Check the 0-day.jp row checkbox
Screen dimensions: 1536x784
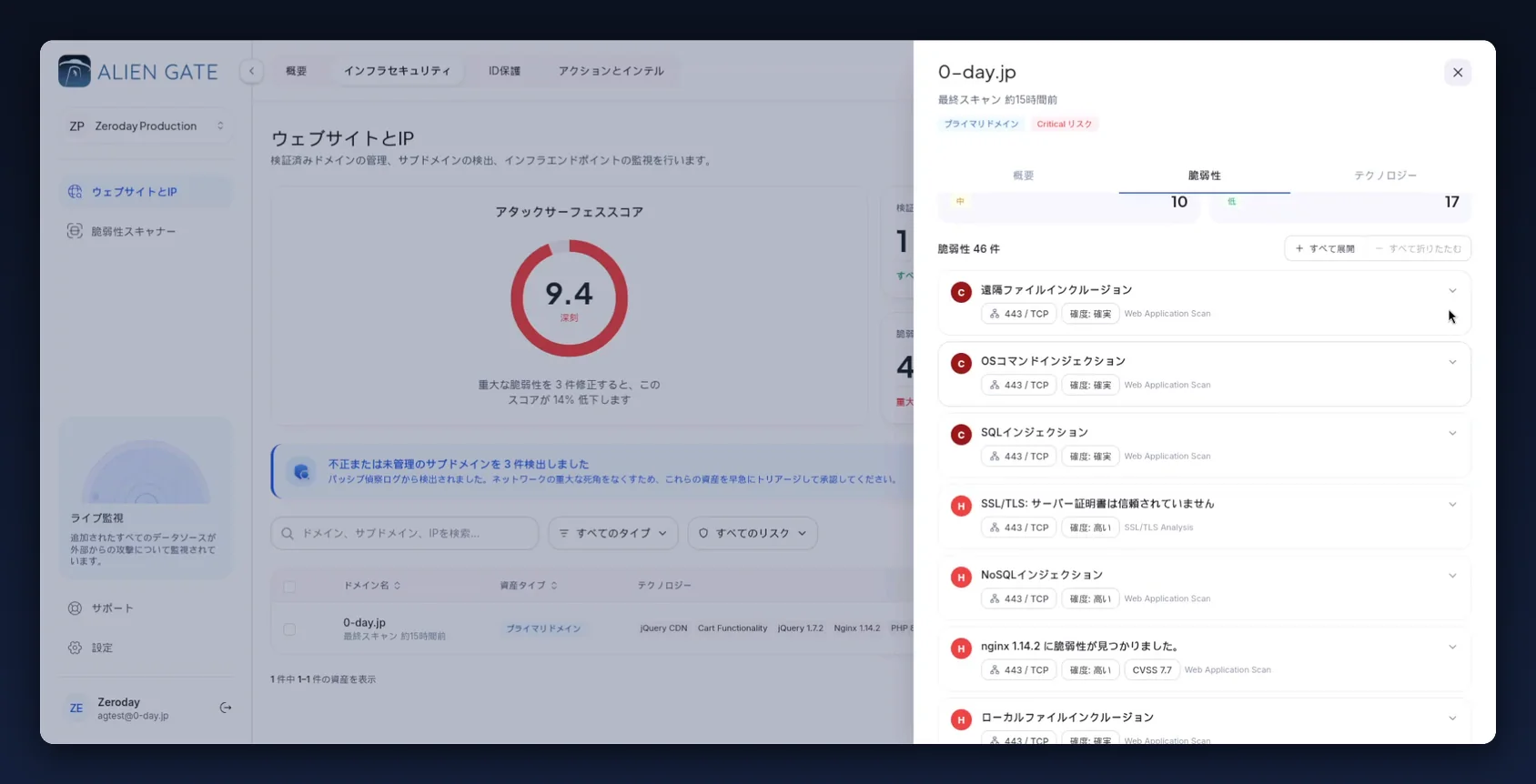tap(289, 628)
